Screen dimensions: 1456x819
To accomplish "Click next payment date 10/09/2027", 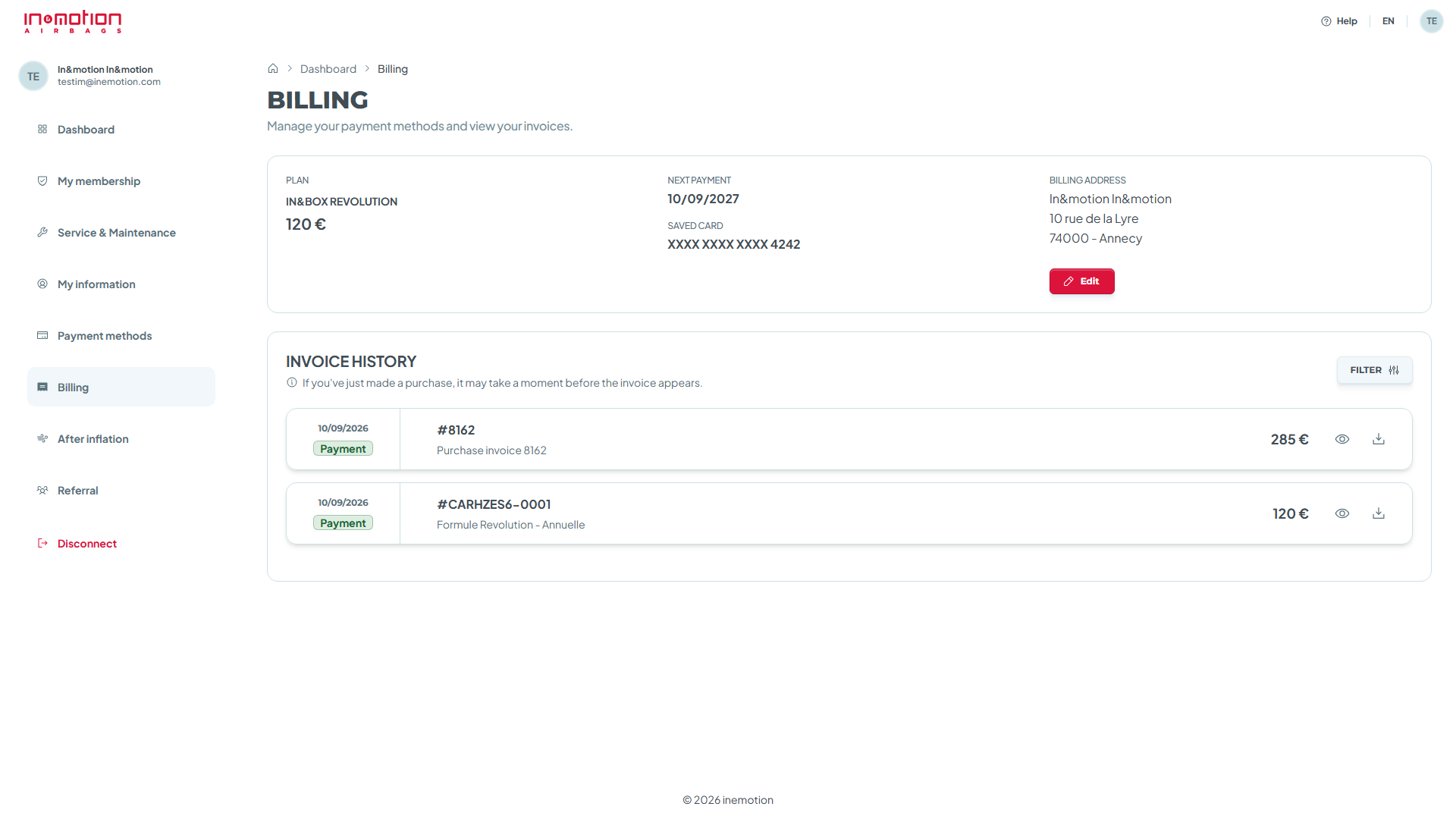I will click(x=703, y=199).
